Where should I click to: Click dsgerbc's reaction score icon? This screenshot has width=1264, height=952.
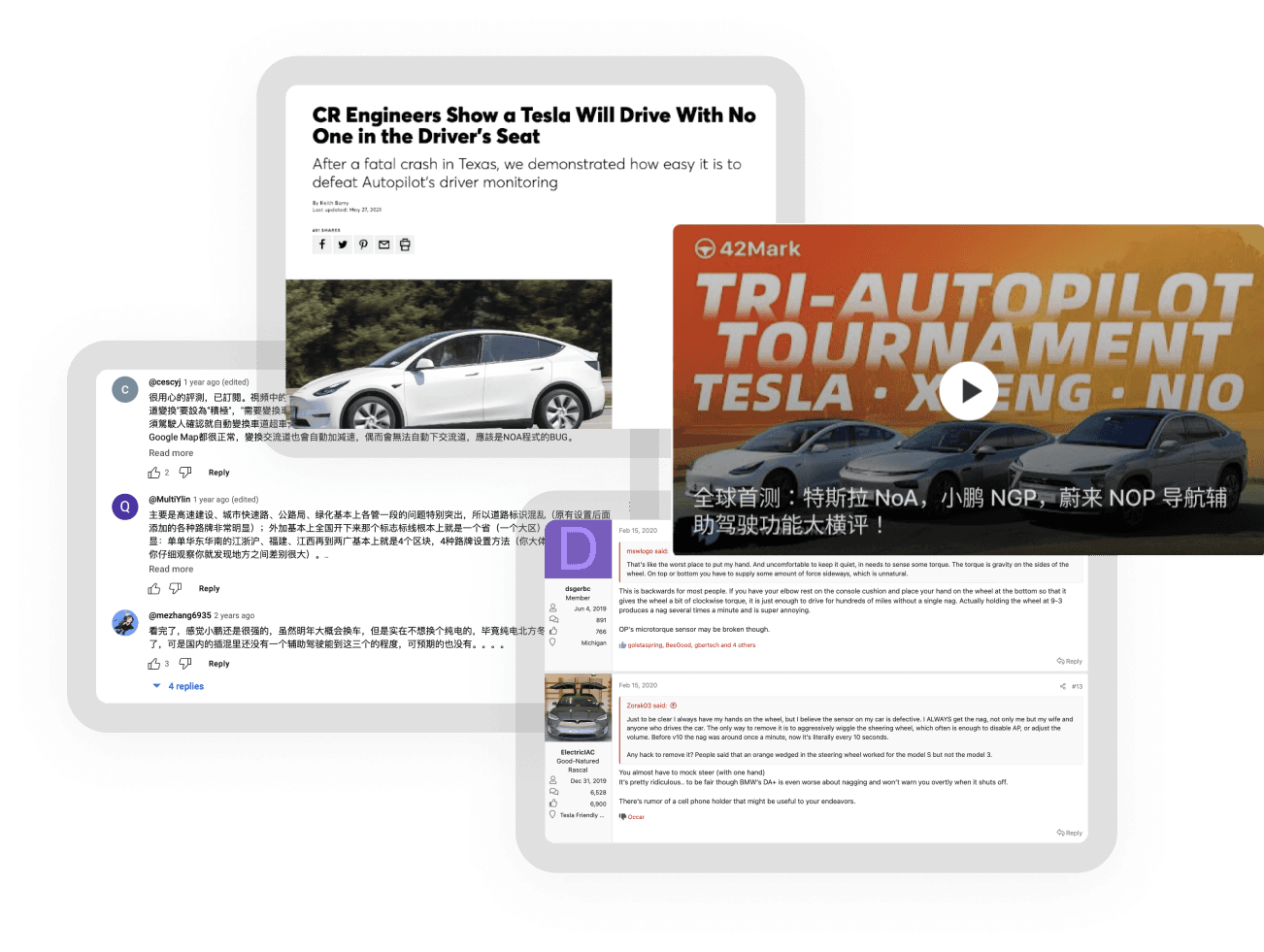[x=553, y=631]
